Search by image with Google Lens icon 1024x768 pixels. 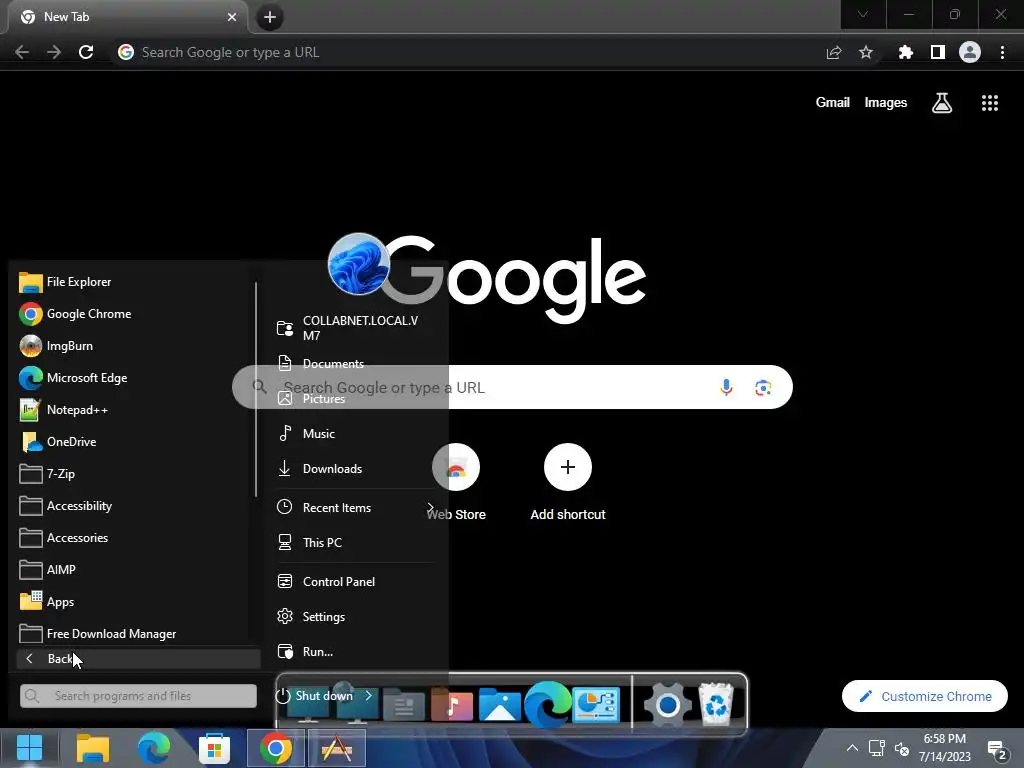[763, 387]
